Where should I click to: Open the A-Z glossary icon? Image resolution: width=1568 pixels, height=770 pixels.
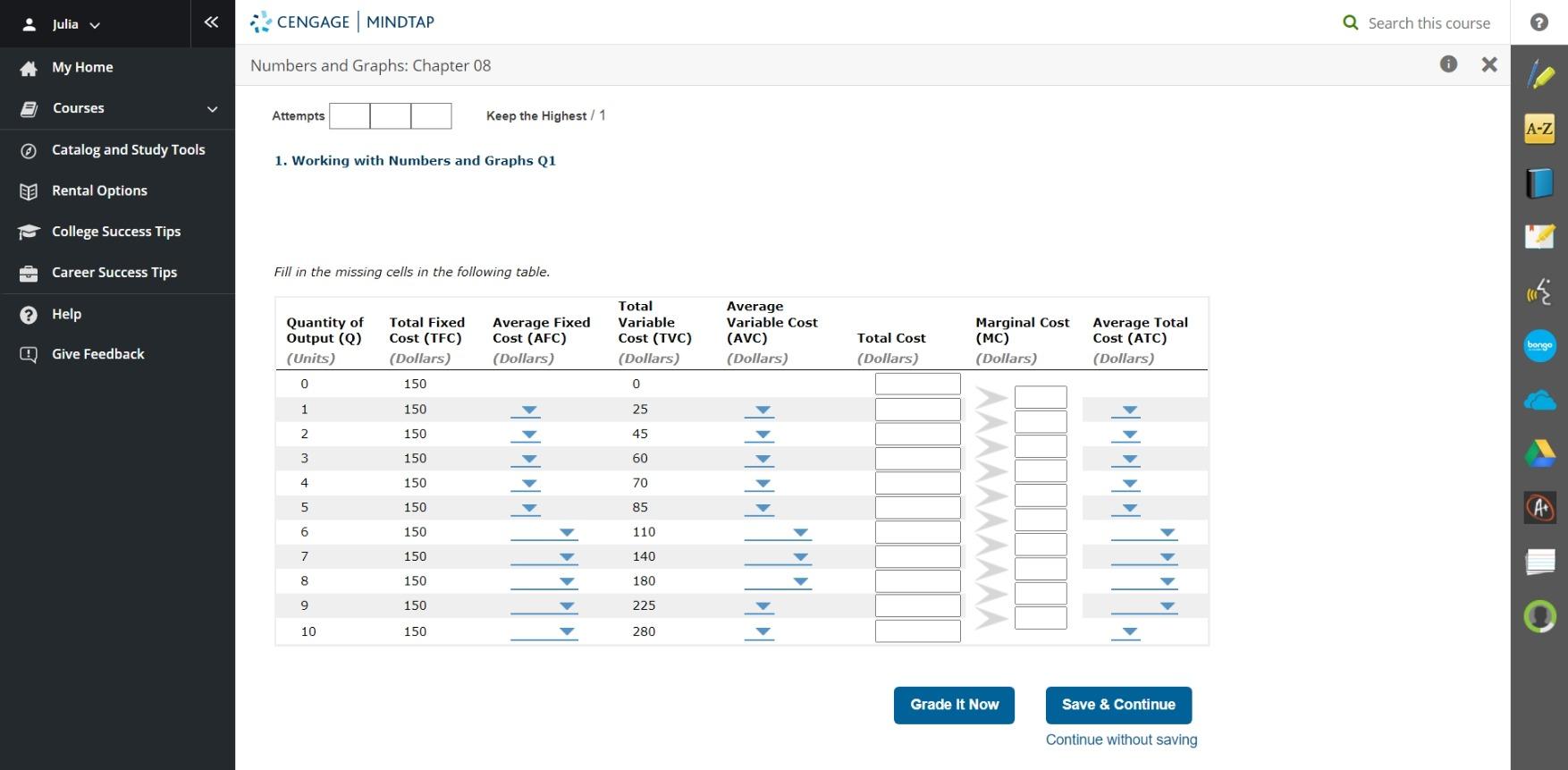click(x=1539, y=129)
